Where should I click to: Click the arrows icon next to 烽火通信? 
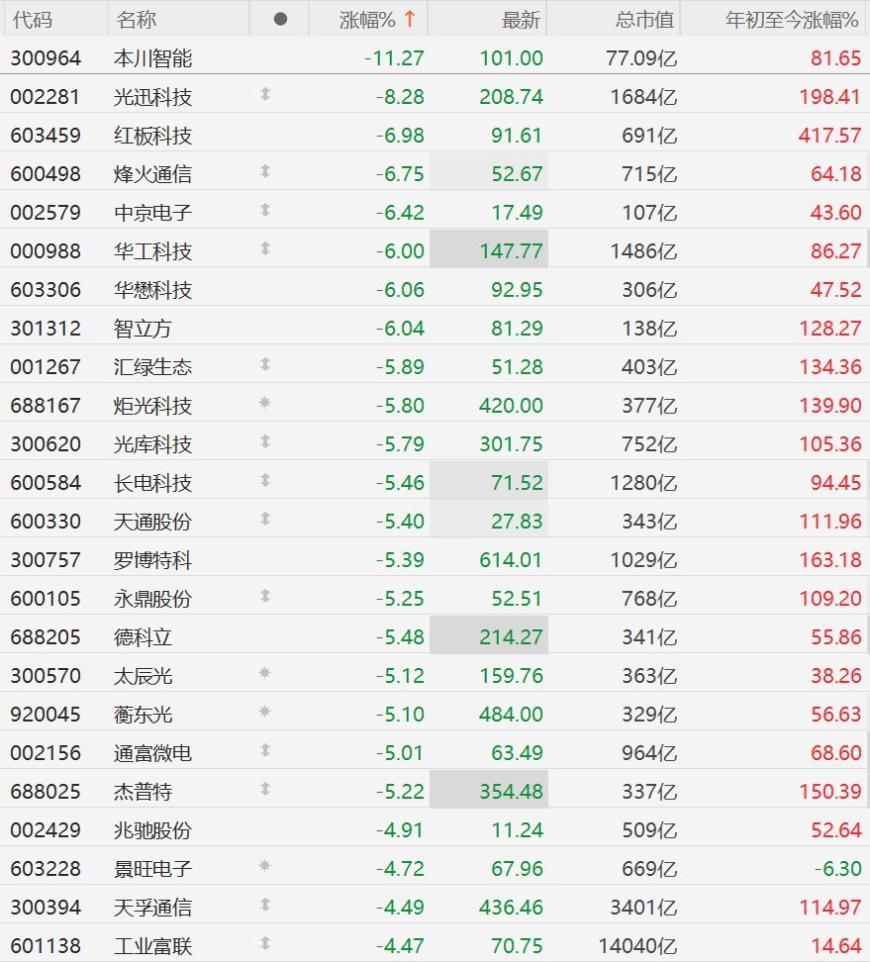tap(265, 172)
